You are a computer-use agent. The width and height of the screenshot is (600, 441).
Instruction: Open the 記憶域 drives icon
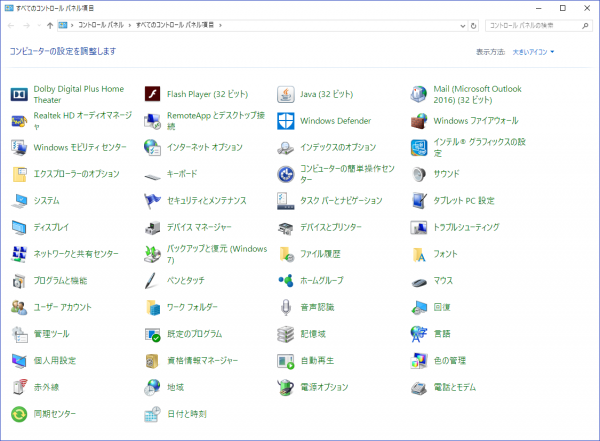(285, 334)
